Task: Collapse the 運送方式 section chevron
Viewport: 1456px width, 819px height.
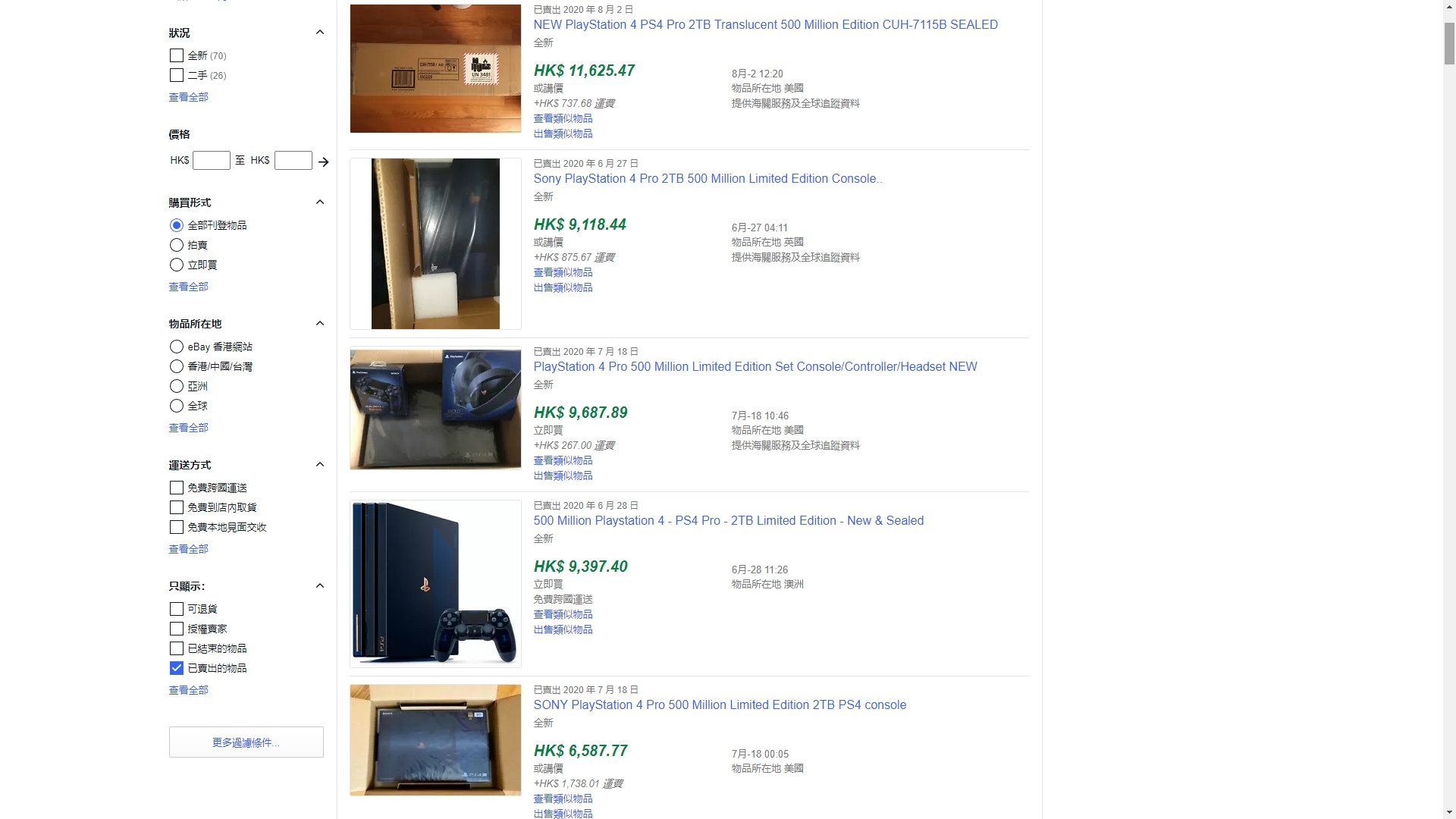Action: pyautogui.click(x=320, y=465)
